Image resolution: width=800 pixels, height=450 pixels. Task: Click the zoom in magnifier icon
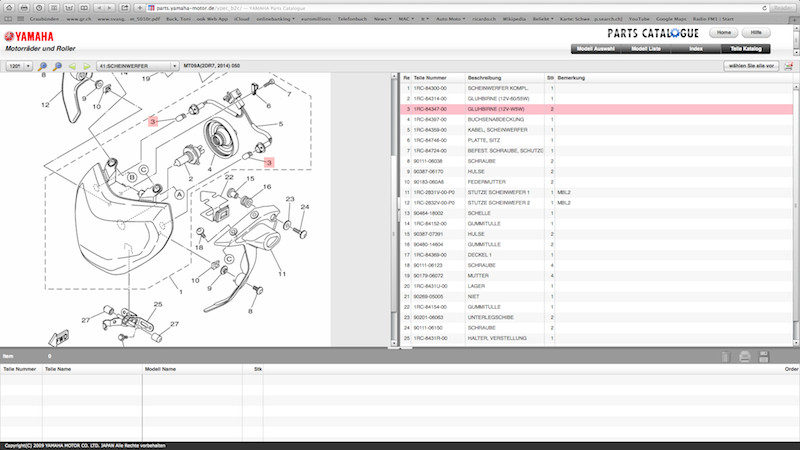click(42, 66)
